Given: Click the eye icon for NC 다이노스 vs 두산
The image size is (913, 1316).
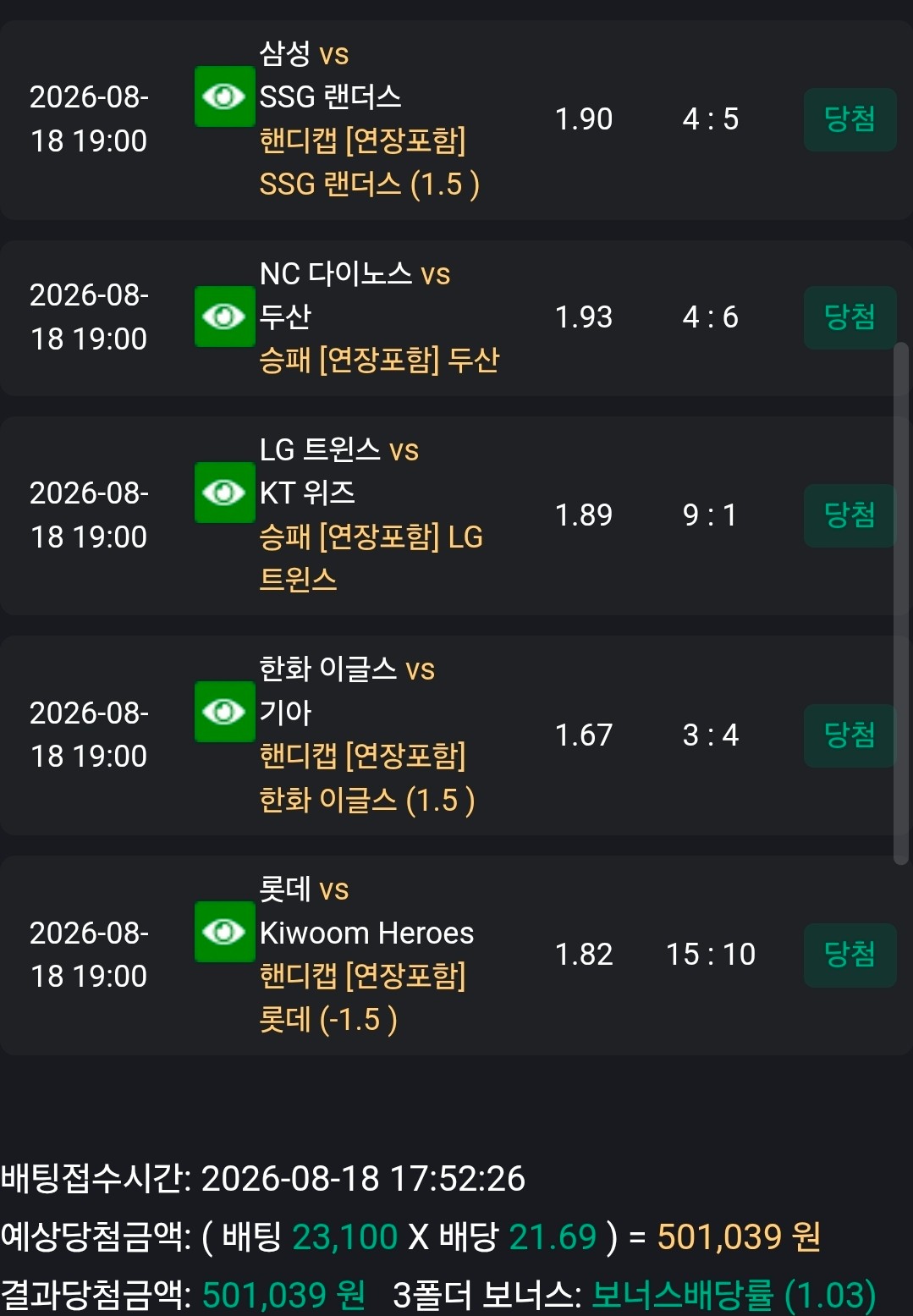Looking at the screenshot, I should coord(224,317).
